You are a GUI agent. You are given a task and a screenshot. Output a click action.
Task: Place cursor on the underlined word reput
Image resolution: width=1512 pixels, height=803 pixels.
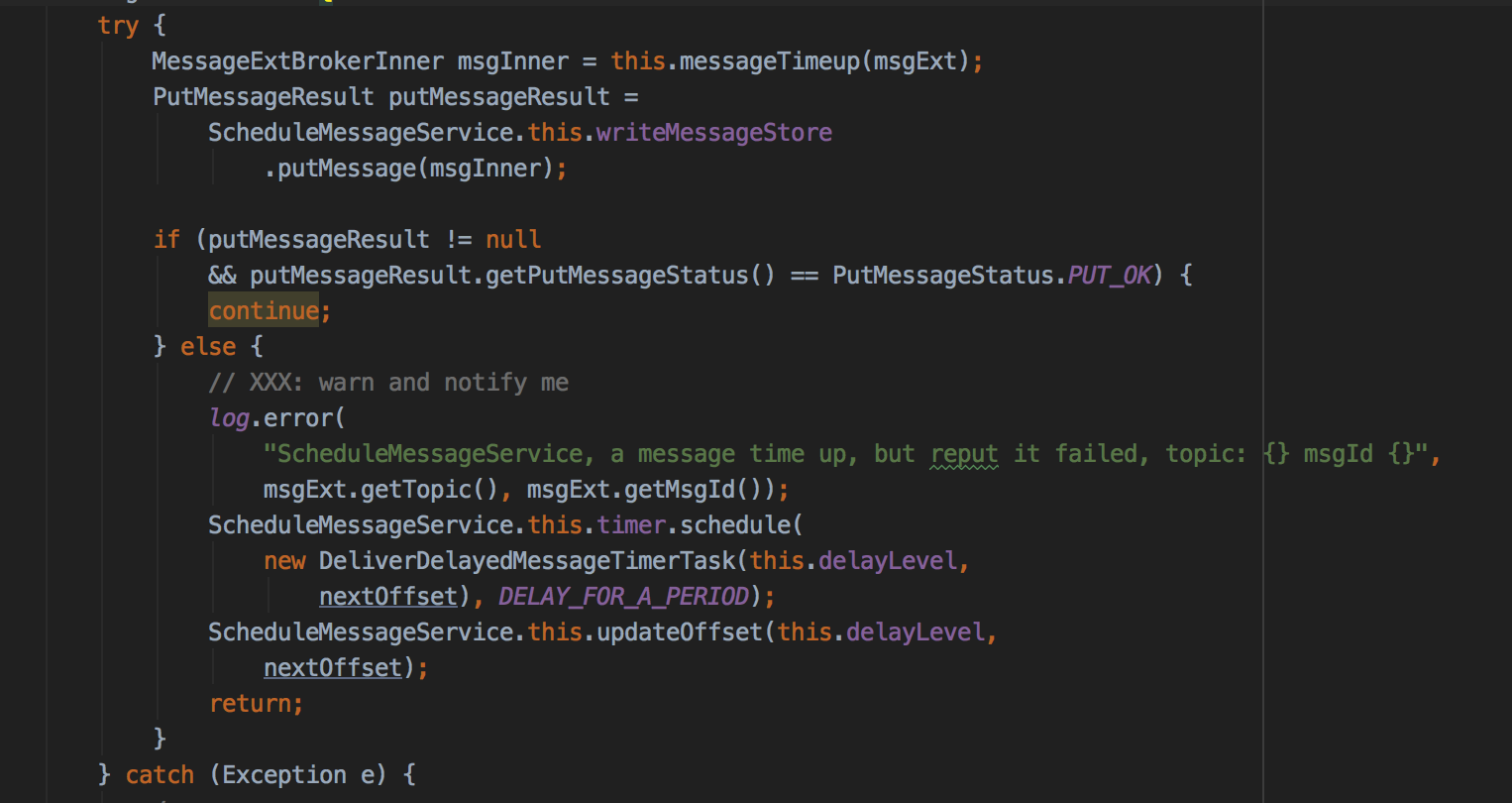pyautogui.click(x=964, y=454)
